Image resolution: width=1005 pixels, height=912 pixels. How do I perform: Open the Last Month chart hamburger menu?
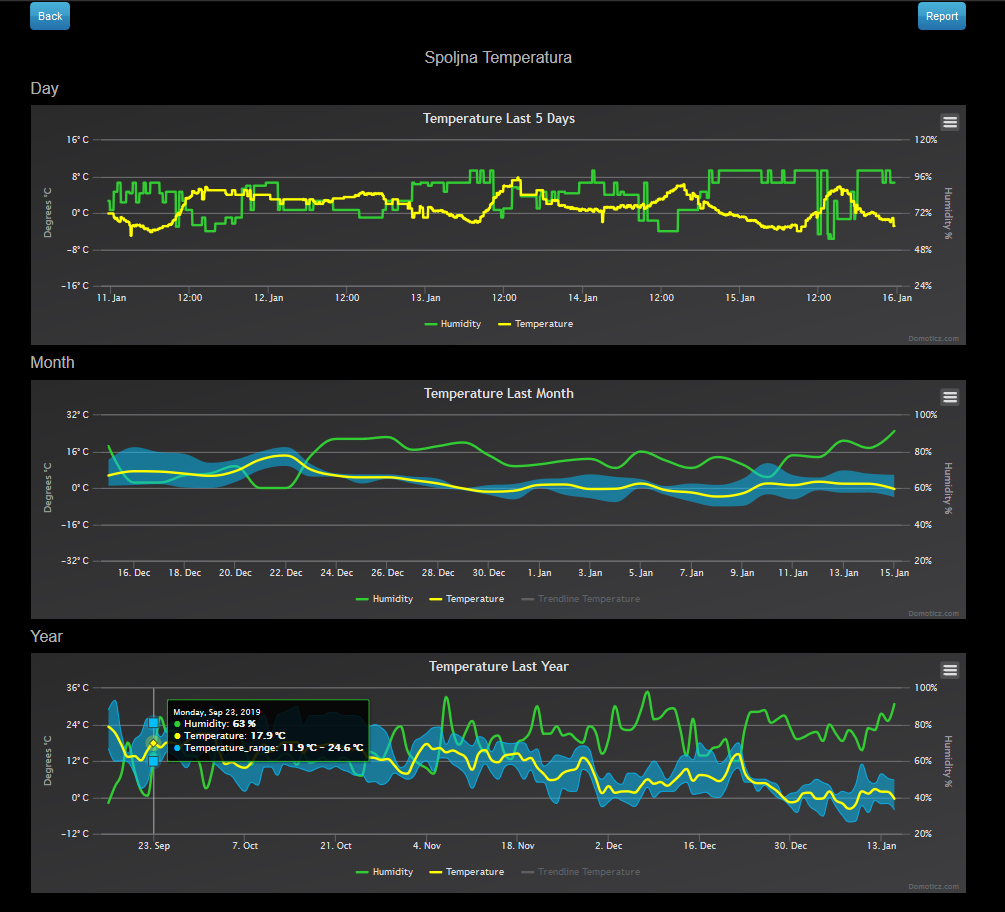950,397
